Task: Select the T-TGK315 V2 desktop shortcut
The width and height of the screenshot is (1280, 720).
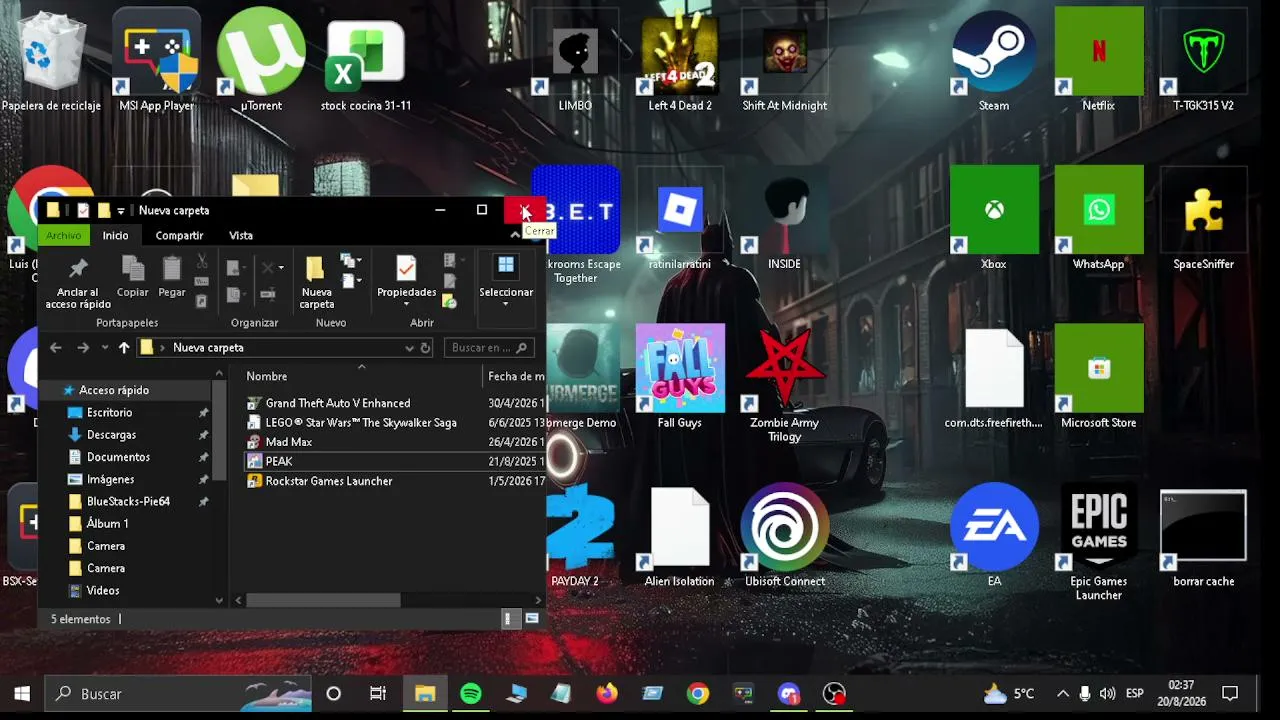Action: point(1203,60)
